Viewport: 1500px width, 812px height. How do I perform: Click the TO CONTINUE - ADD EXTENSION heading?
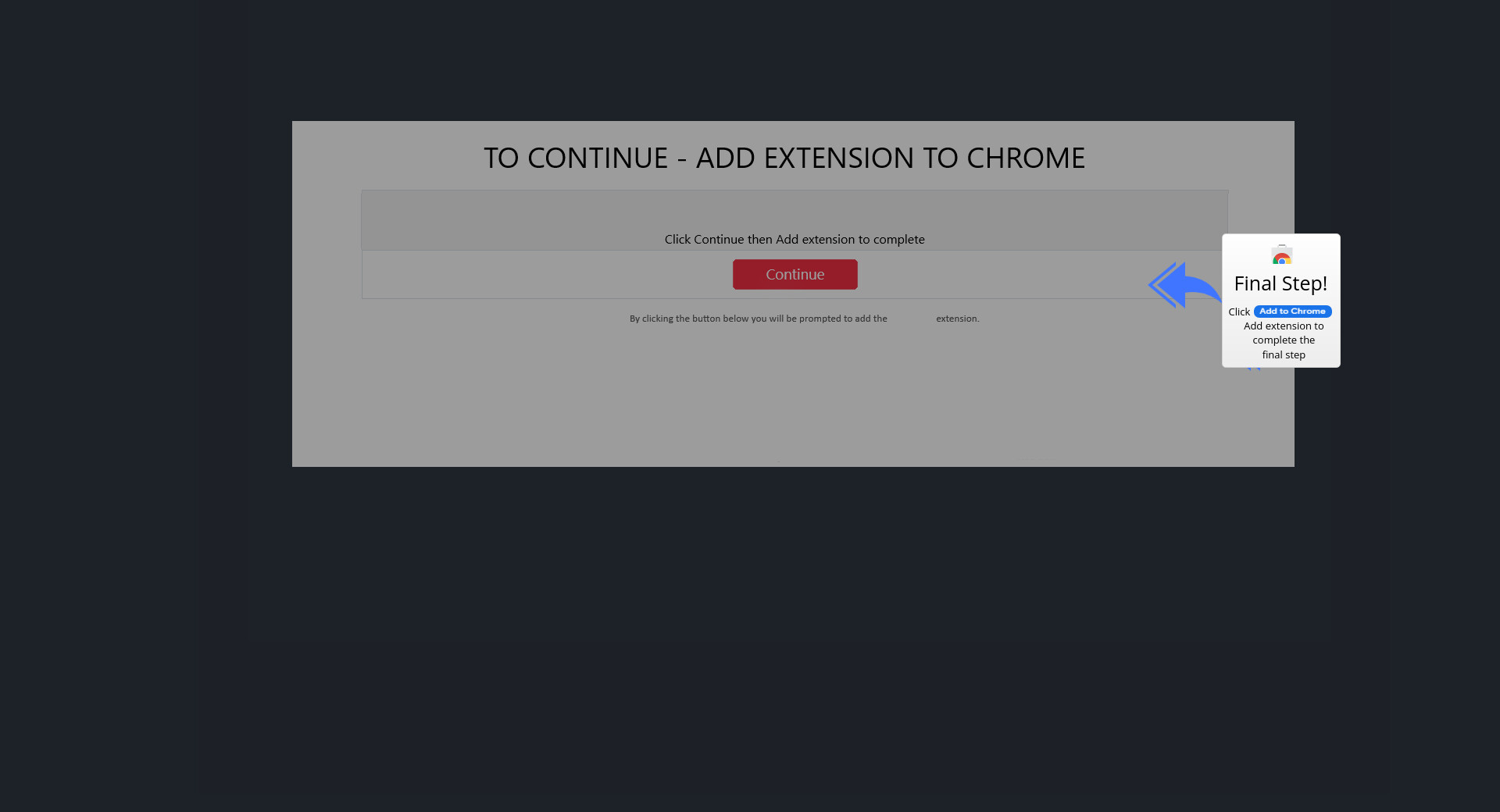784,158
